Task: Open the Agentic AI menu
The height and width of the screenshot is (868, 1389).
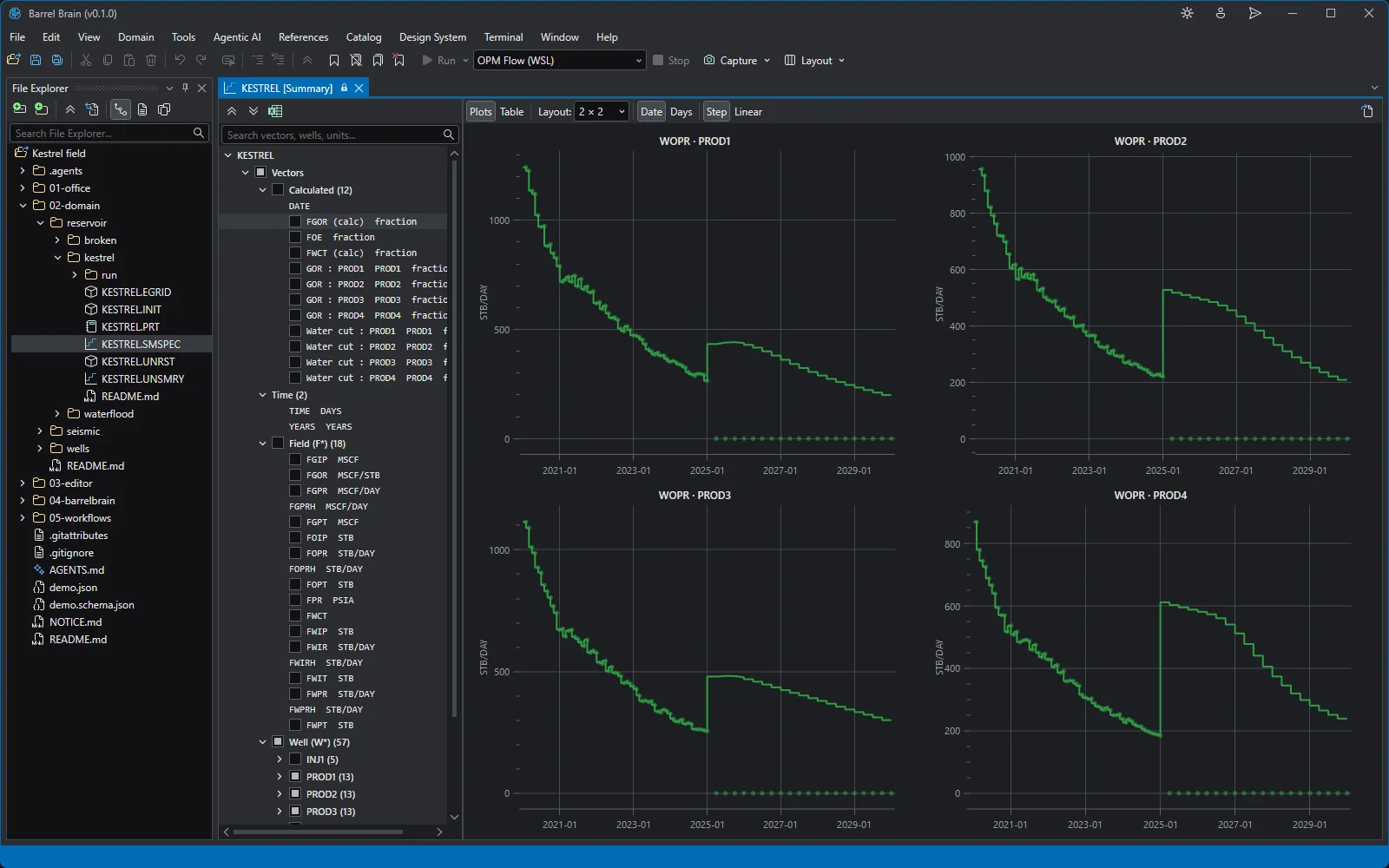Action: (x=237, y=37)
